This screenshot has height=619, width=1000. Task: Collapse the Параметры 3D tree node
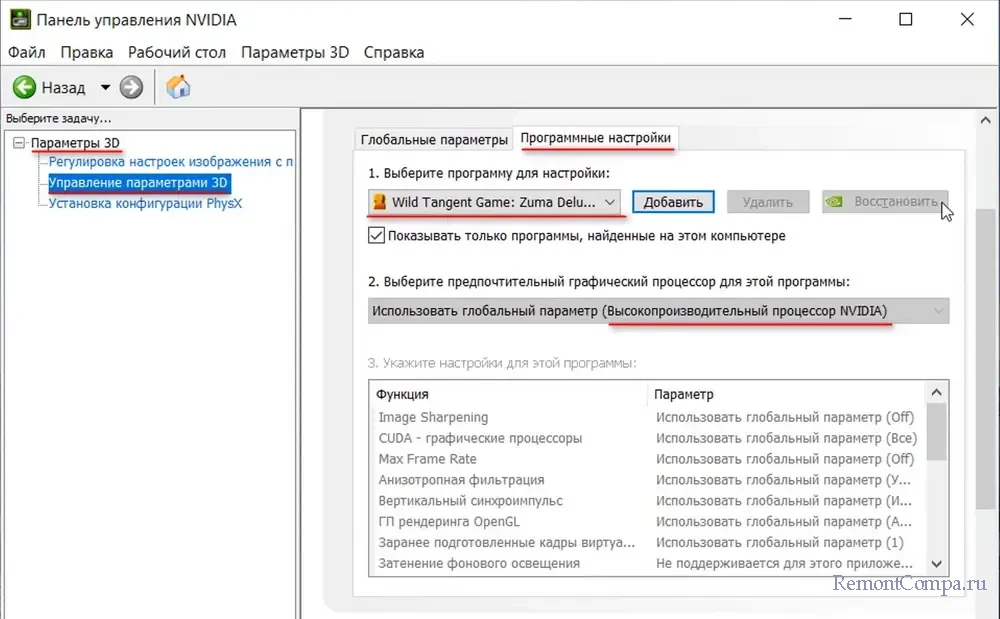click(19, 143)
